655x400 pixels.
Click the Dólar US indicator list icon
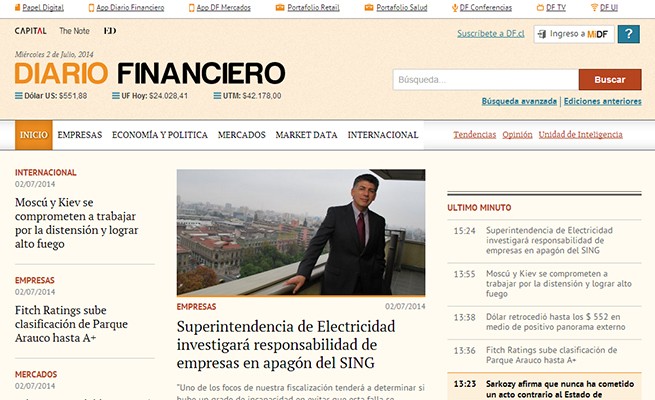[x=19, y=96]
